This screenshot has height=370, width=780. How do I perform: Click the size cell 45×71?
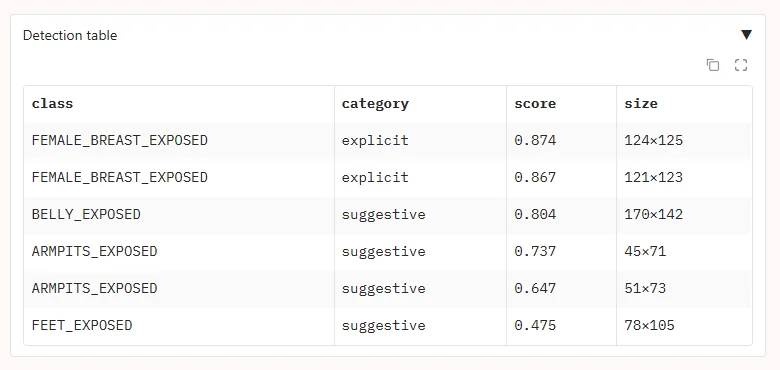(684, 252)
